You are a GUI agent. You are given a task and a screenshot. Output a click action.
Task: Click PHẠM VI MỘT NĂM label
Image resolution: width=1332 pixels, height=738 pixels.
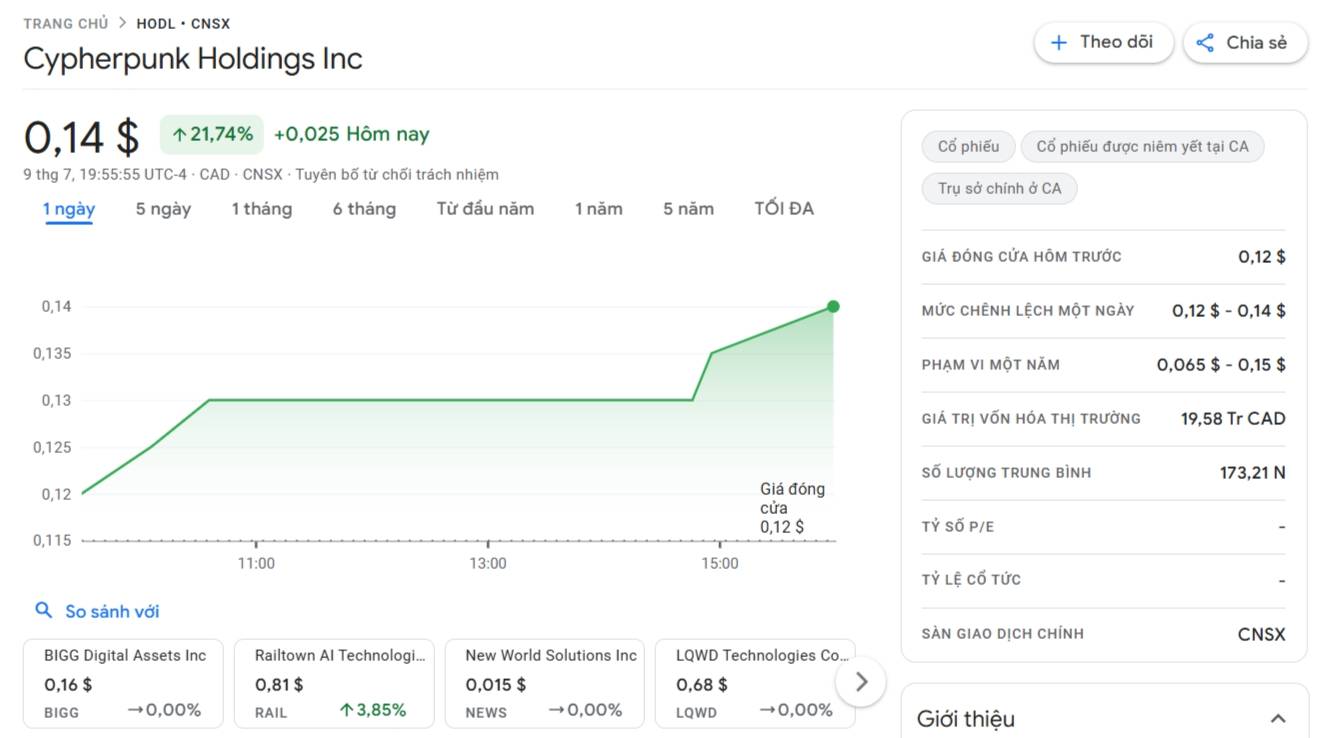[990, 365]
